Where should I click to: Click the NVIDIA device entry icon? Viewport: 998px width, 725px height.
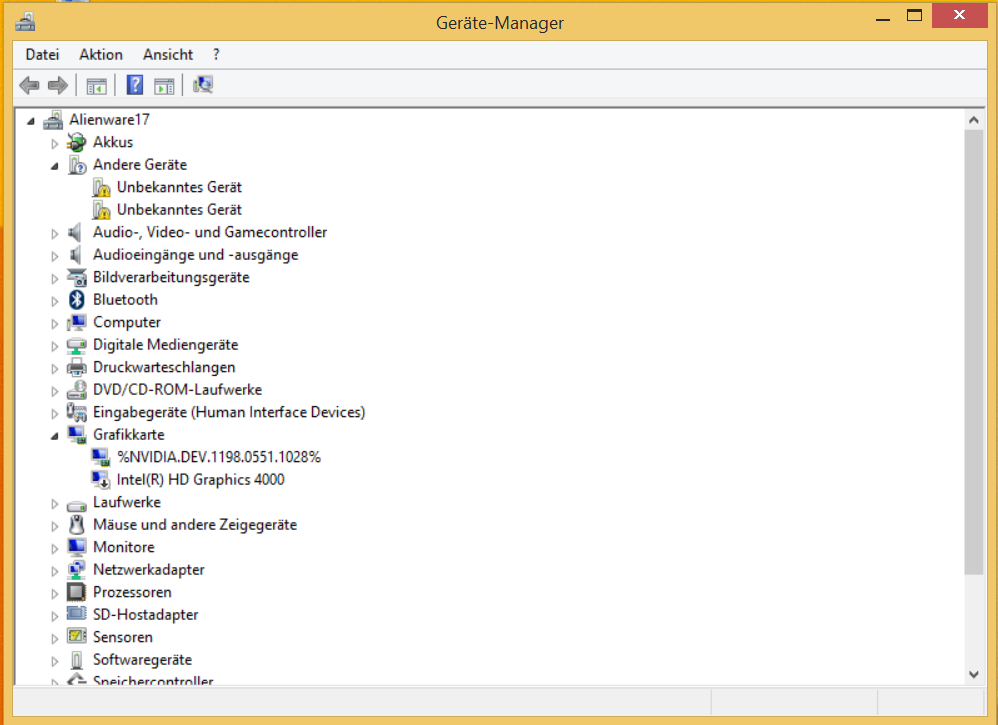tap(101, 457)
